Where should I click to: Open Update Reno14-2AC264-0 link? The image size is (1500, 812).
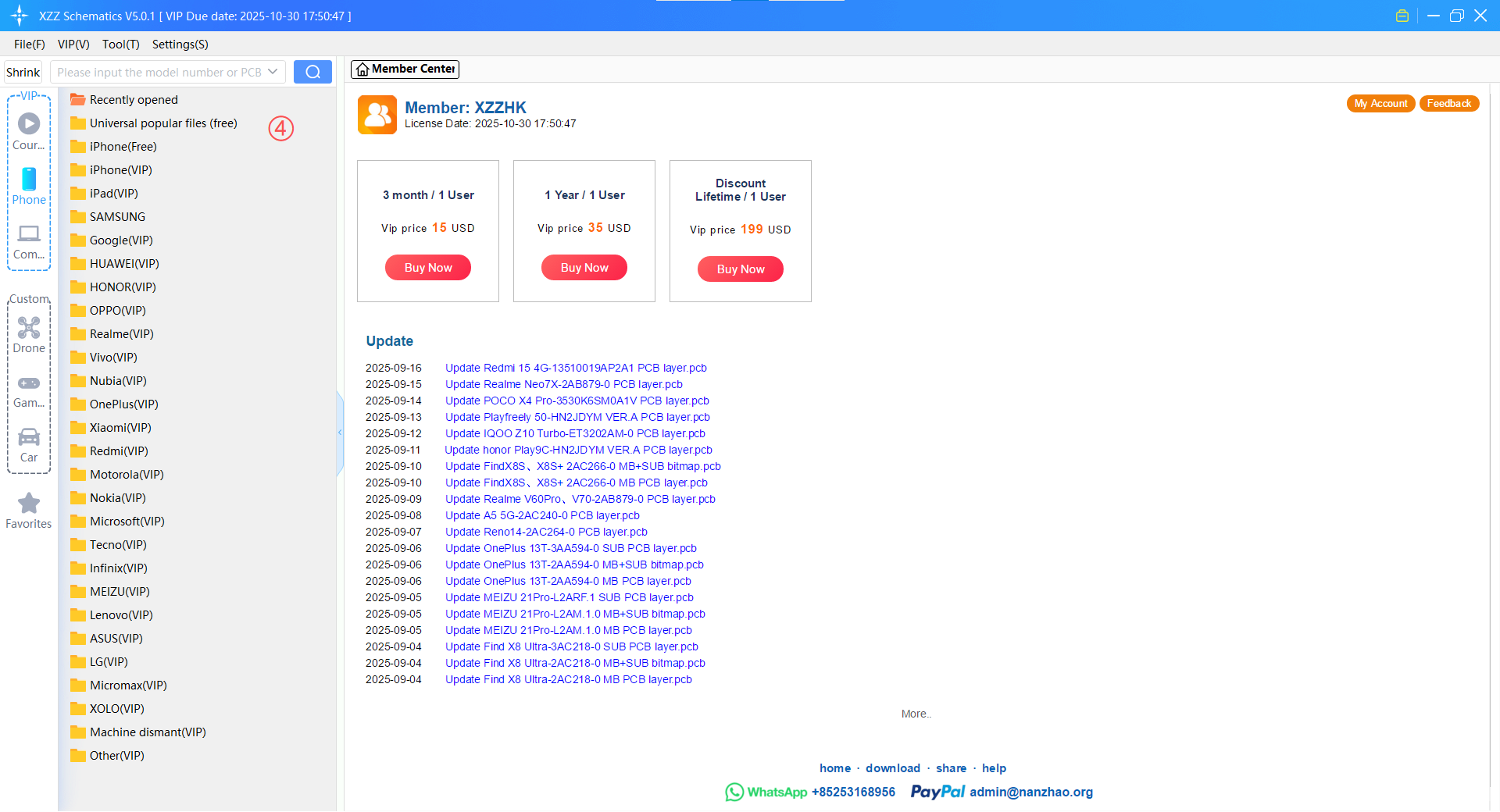546,532
